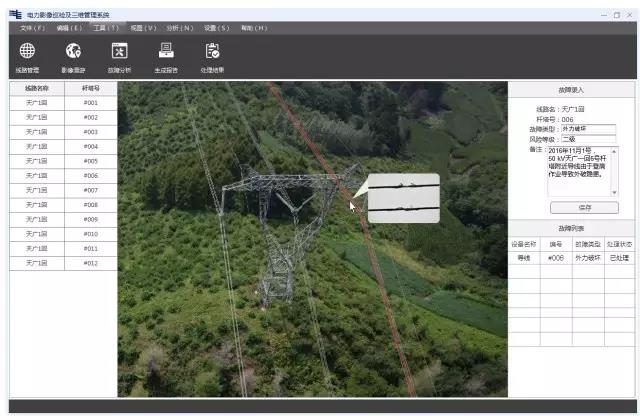This screenshot has height=416, width=640.
Task: Open the 编辑(E) menu
Action: [x=68, y=28]
